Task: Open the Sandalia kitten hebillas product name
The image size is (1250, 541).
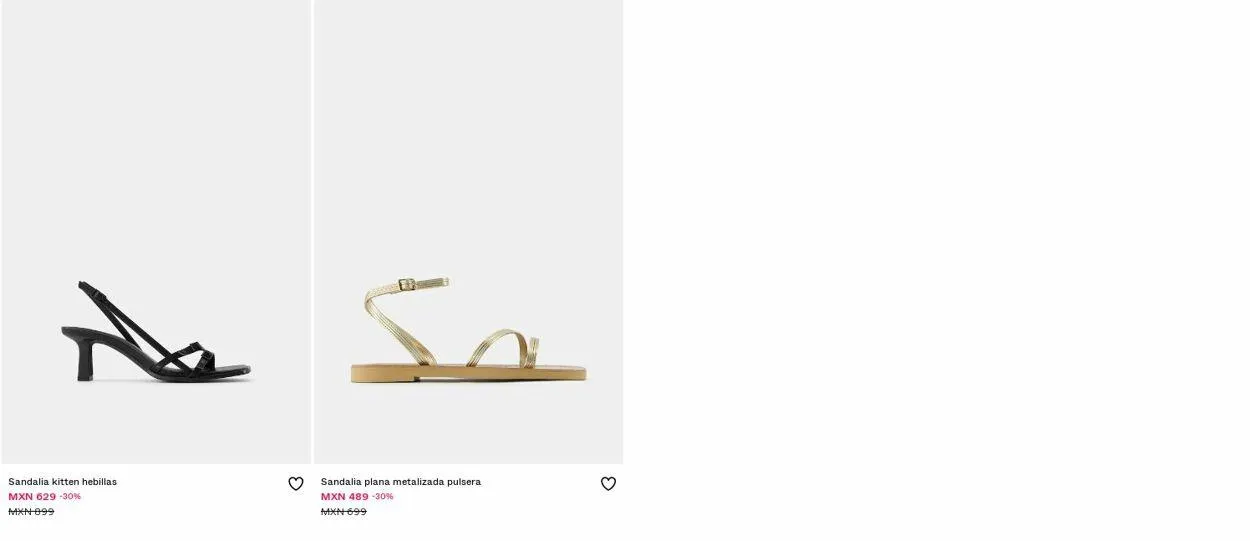Action: click(62, 482)
